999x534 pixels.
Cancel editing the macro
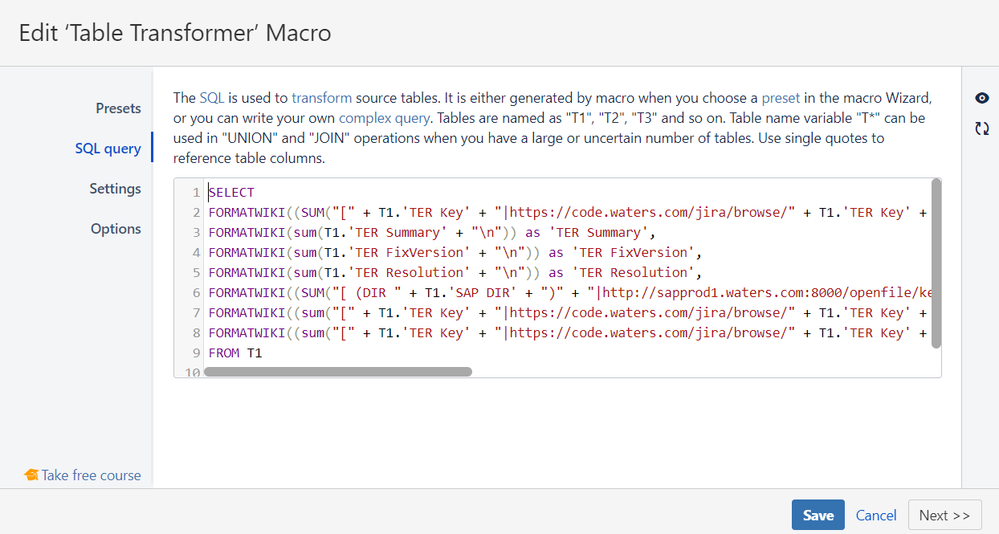pos(876,515)
